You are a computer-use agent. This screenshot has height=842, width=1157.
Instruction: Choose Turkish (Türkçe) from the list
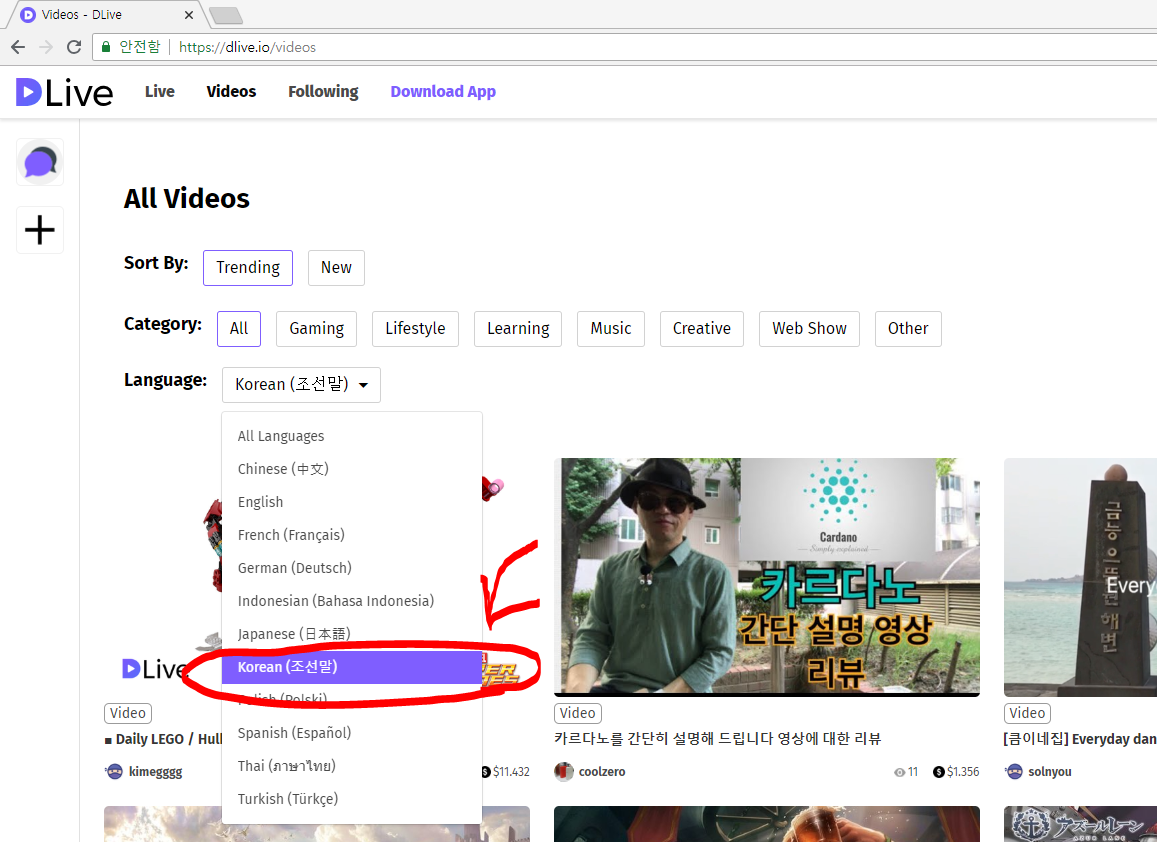click(352, 799)
